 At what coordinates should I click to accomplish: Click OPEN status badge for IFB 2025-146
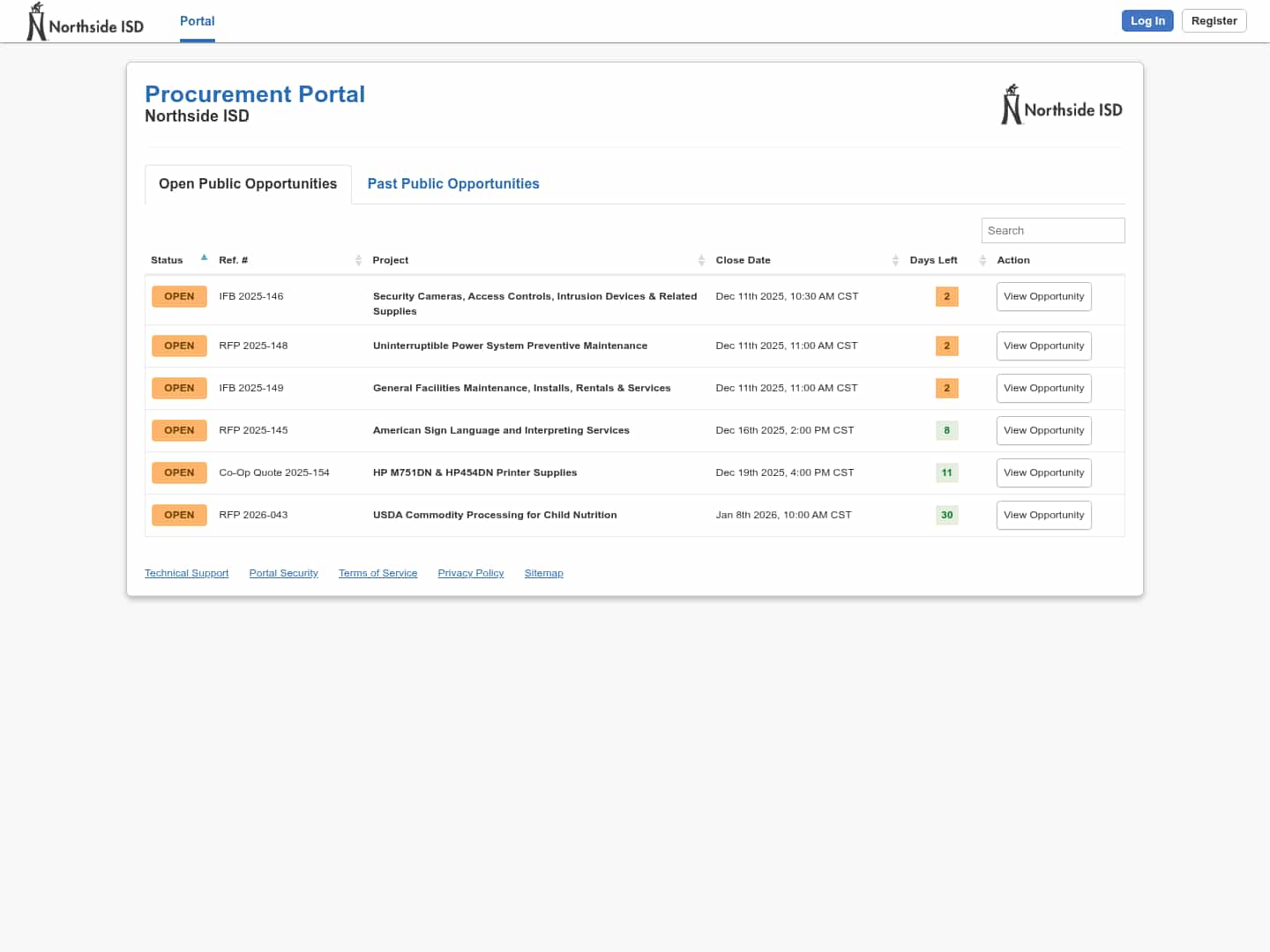pos(179,296)
